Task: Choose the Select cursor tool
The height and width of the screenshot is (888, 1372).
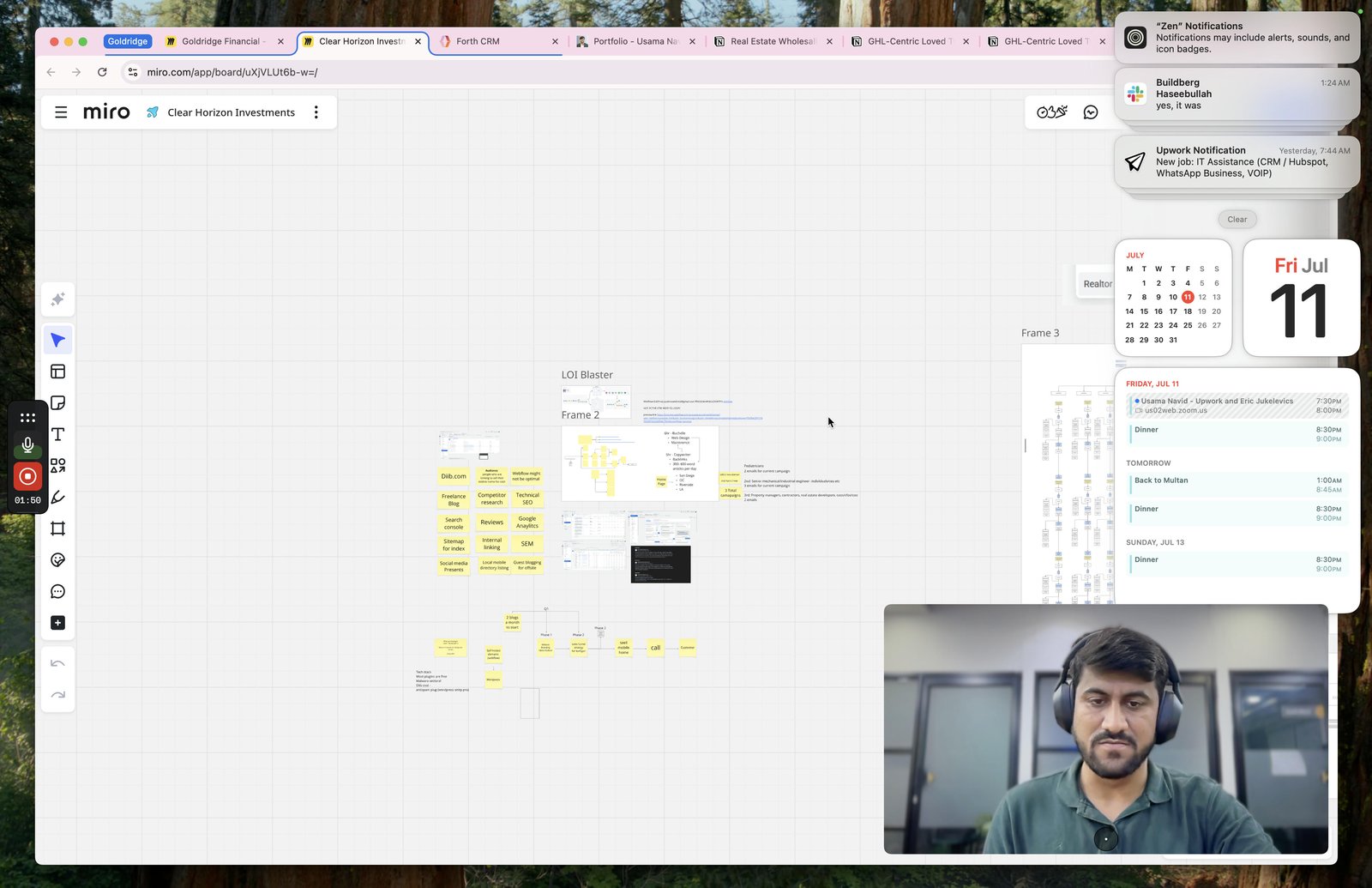Action: (x=57, y=340)
